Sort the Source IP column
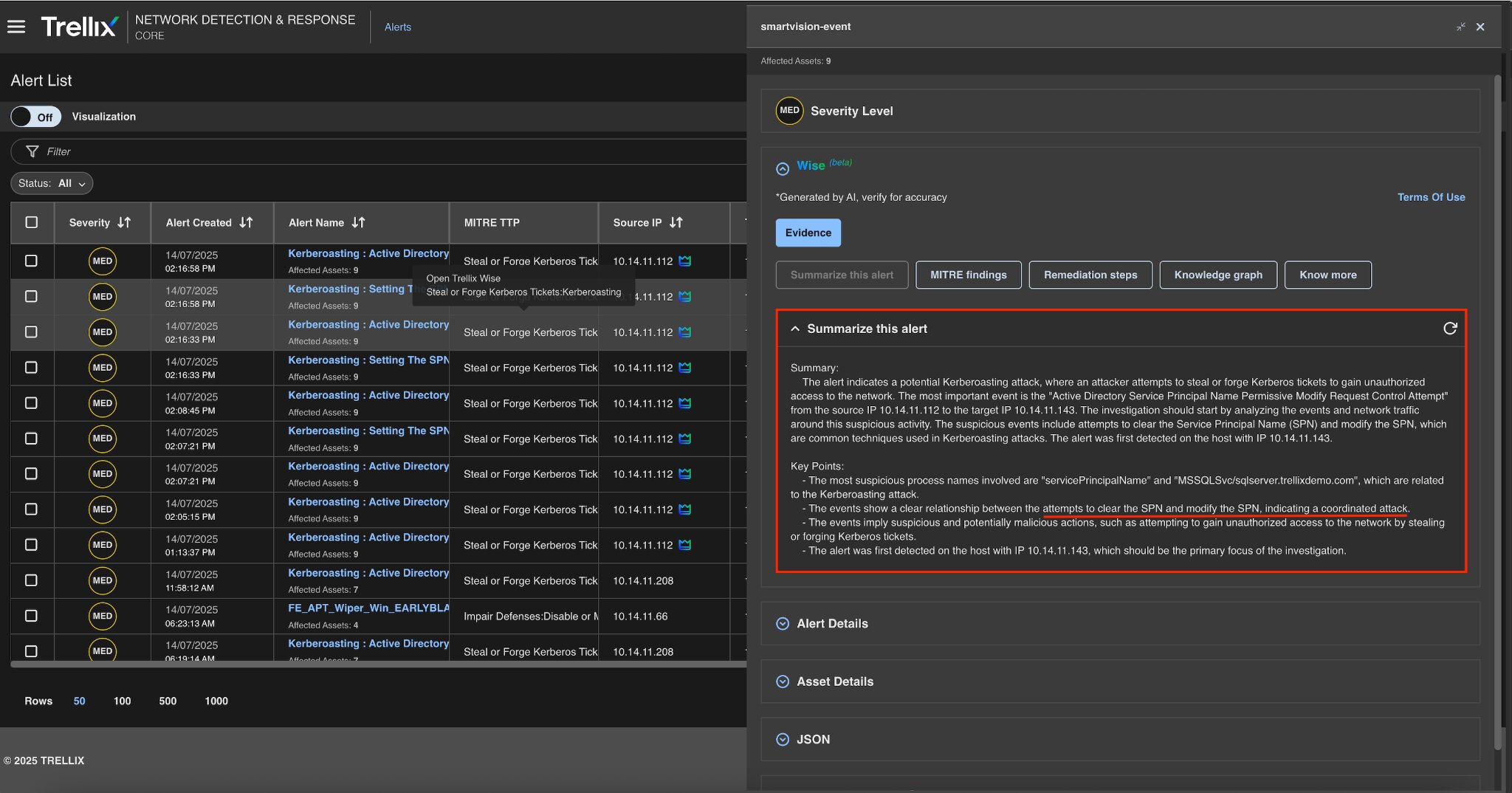The height and width of the screenshot is (793, 1512). click(x=676, y=222)
